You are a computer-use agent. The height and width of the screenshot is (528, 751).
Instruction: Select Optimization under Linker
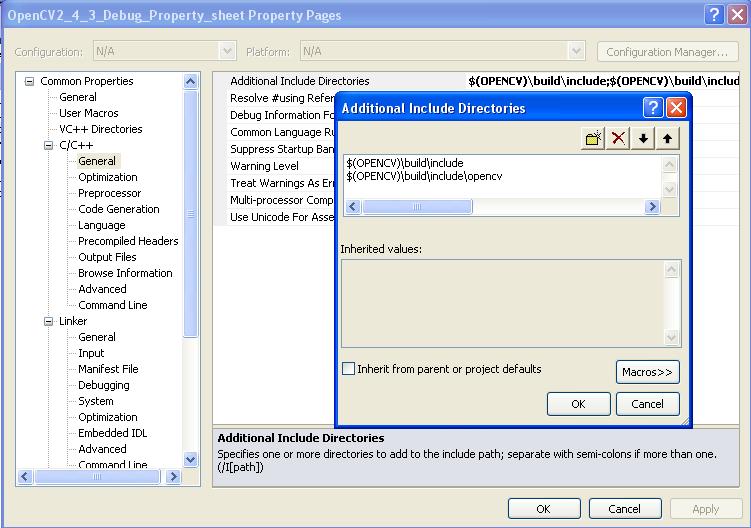(x=108, y=417)
